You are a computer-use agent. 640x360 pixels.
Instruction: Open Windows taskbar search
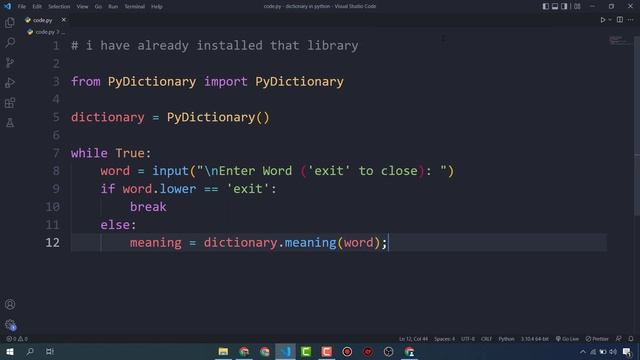(30, 351)
